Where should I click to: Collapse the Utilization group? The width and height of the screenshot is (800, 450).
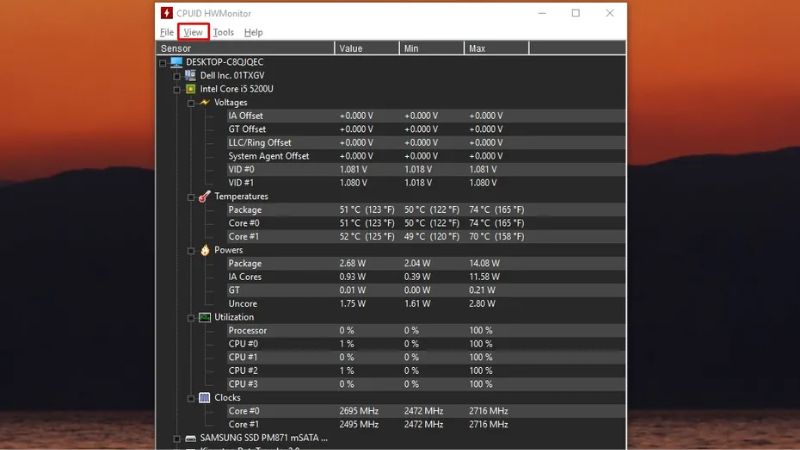pyautogui.click(x=191, y=318)
